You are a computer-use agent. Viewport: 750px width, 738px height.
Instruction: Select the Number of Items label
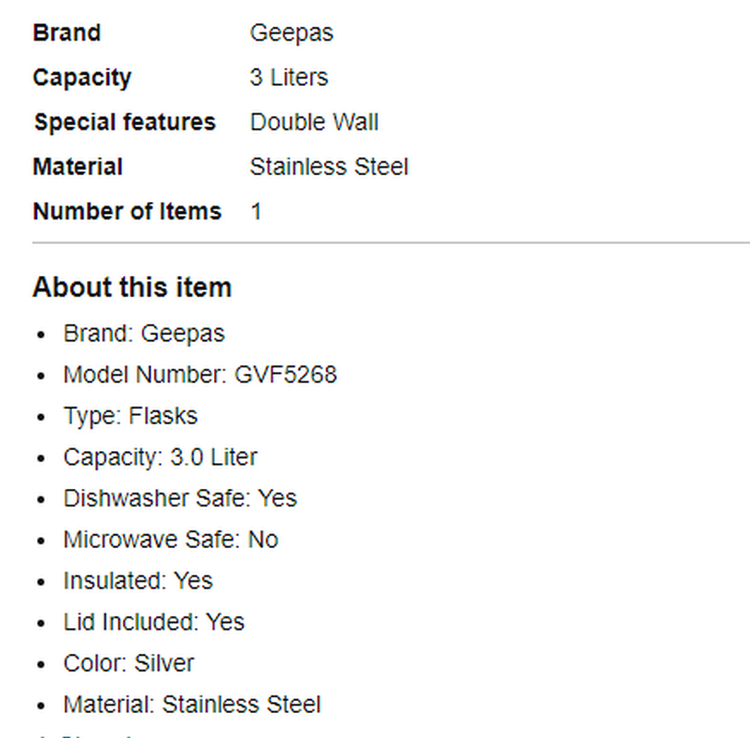tap(127, 212)
